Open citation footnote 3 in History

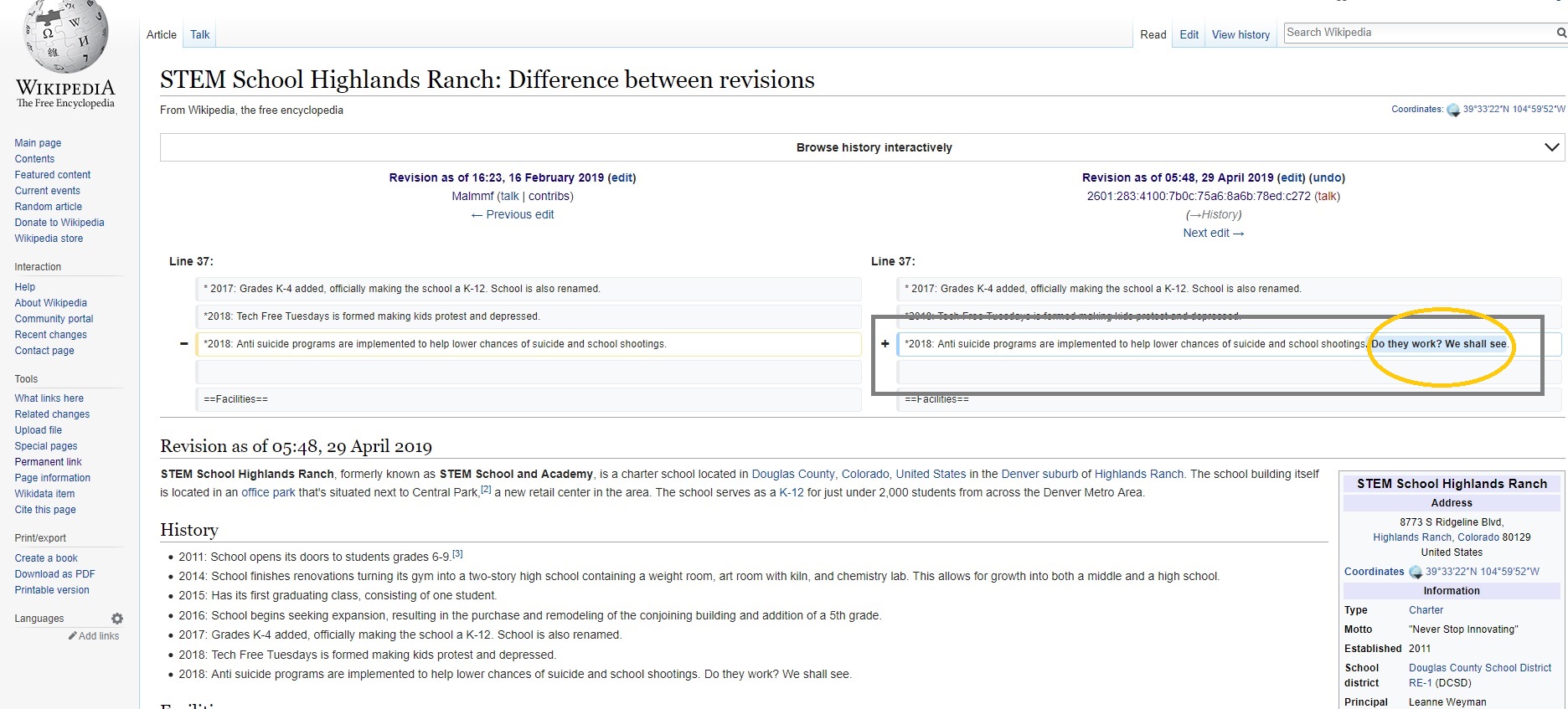[457, 554]
